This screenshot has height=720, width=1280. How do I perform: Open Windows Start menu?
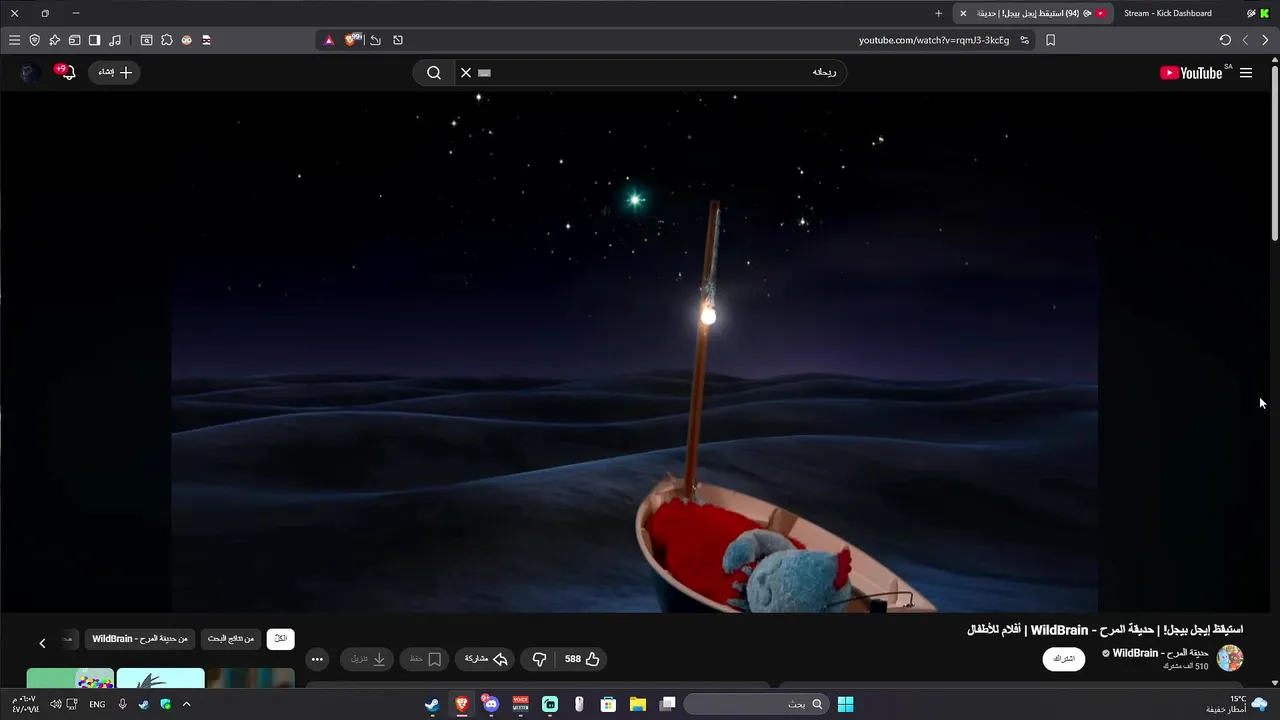pyautogui.click(x=845, y=704)
